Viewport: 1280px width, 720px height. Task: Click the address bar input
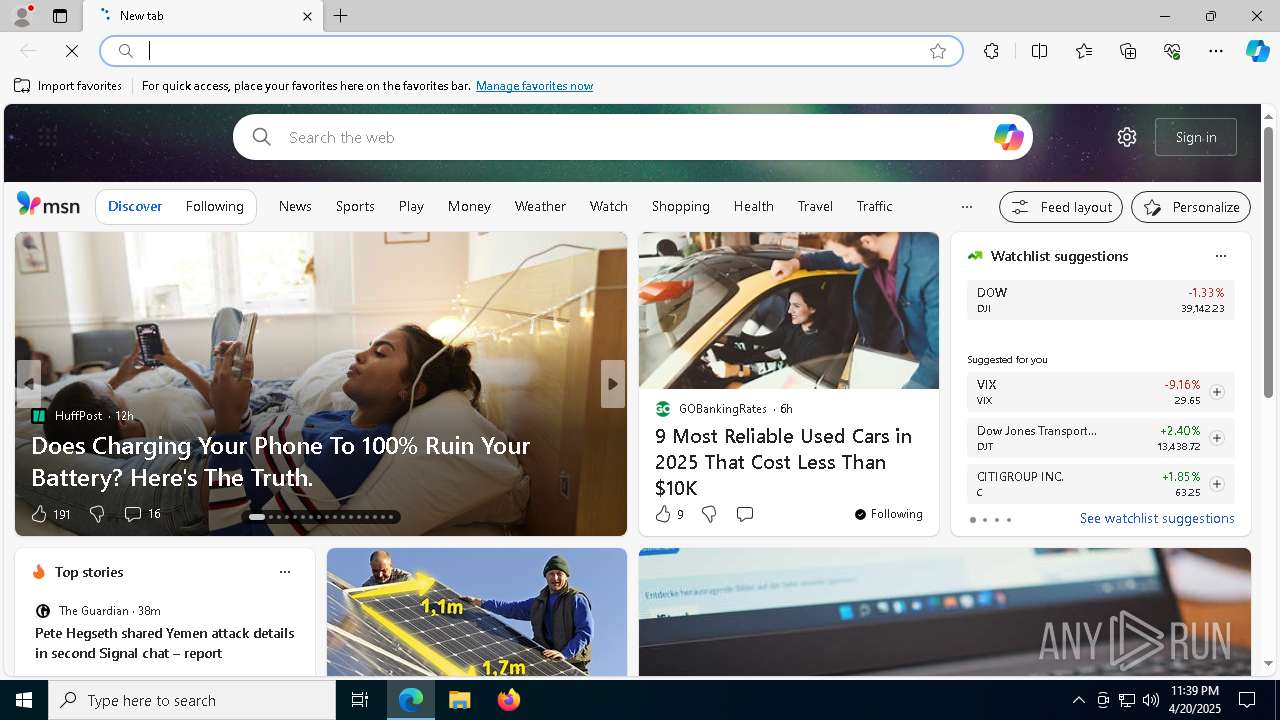530,51
